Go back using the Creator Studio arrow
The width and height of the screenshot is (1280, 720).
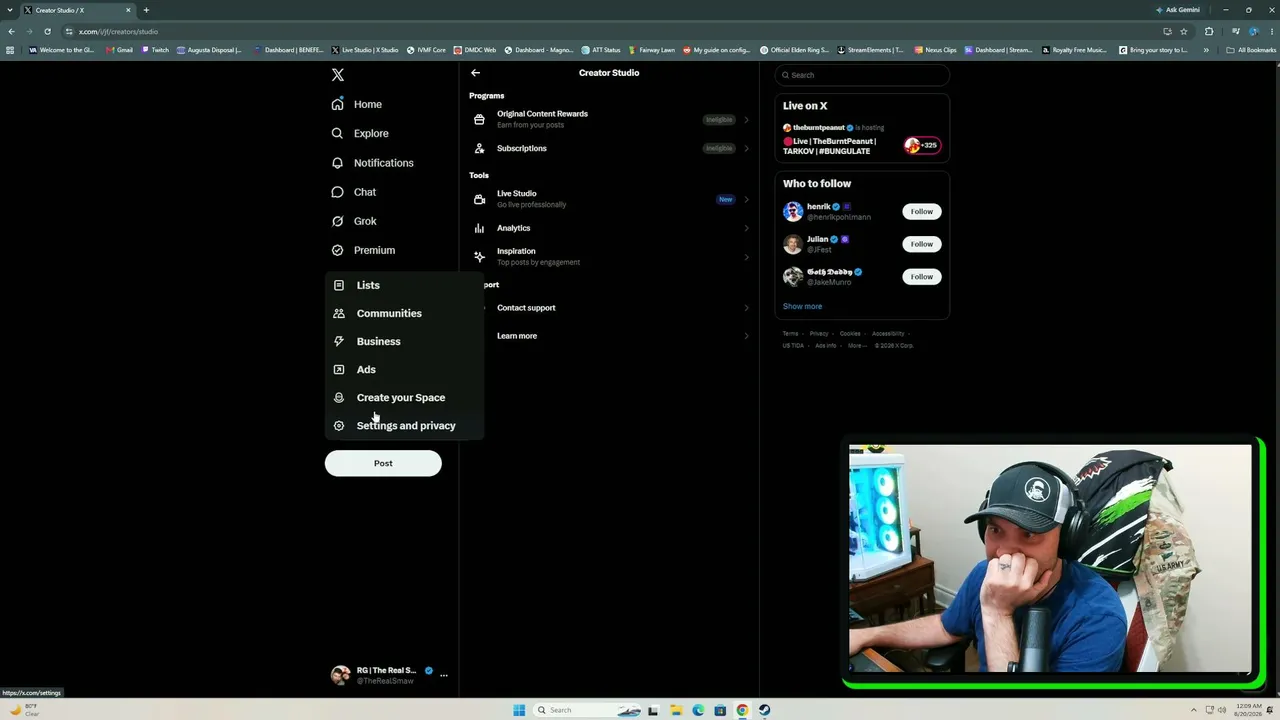(476, 73)
